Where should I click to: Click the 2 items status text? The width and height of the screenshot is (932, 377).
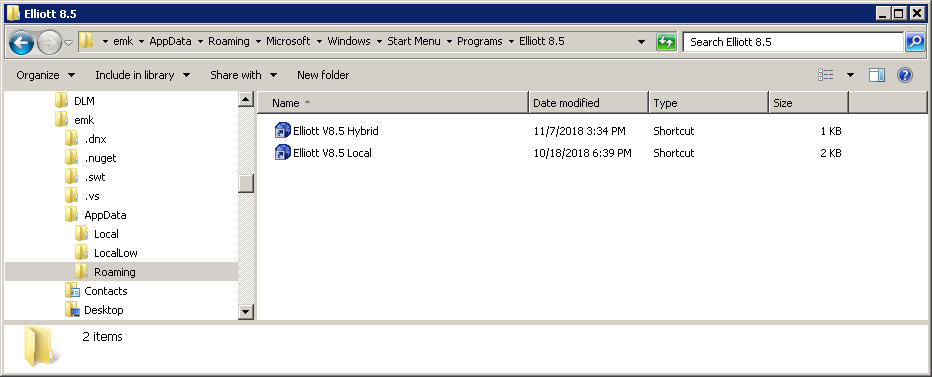pyautogui.click(x=102, y=337)
